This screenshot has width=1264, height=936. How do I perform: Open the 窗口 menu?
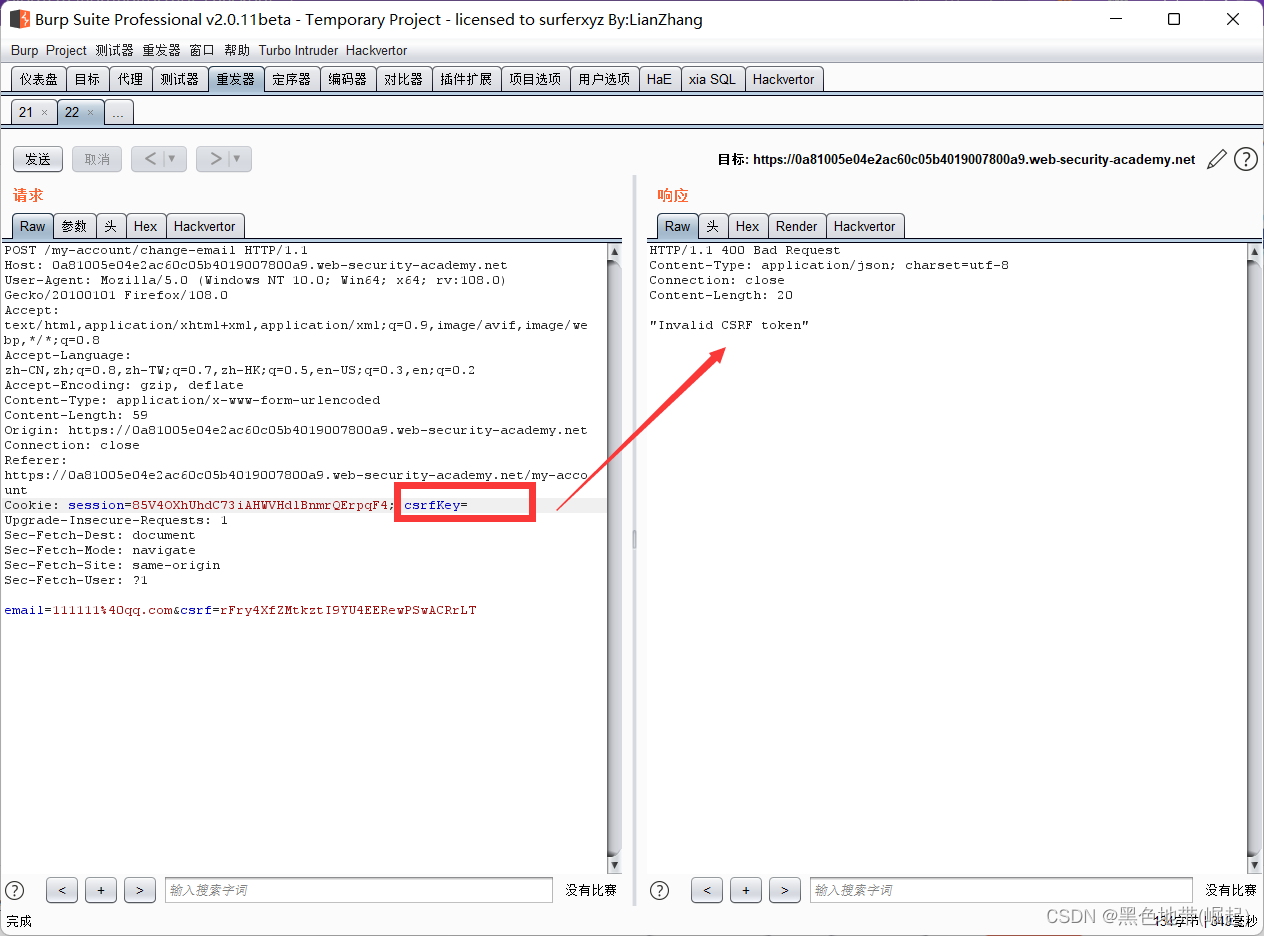tap(202, 50)
